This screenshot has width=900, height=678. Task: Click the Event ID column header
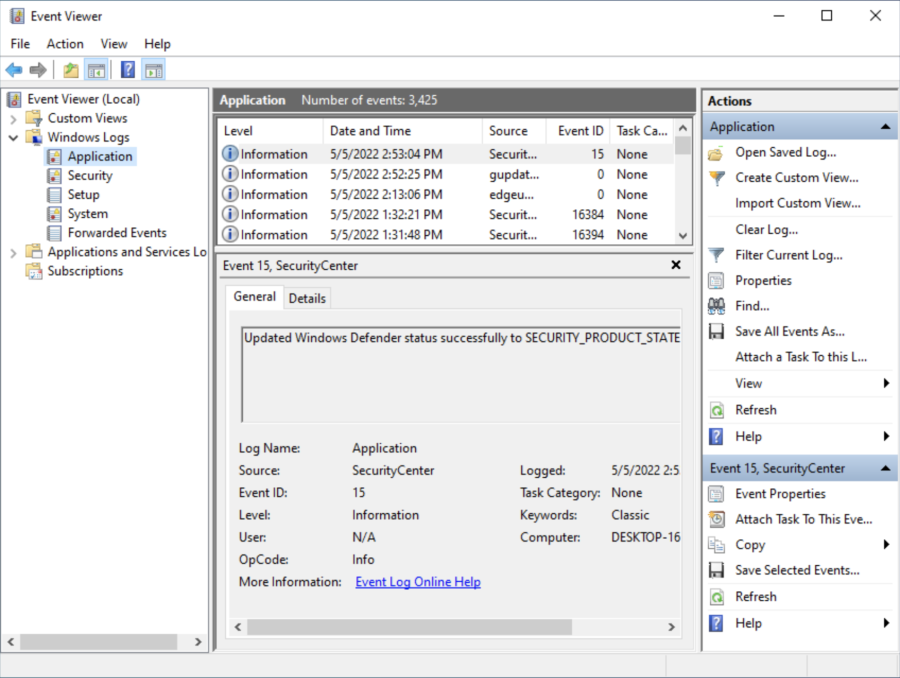tap(580, 131)
